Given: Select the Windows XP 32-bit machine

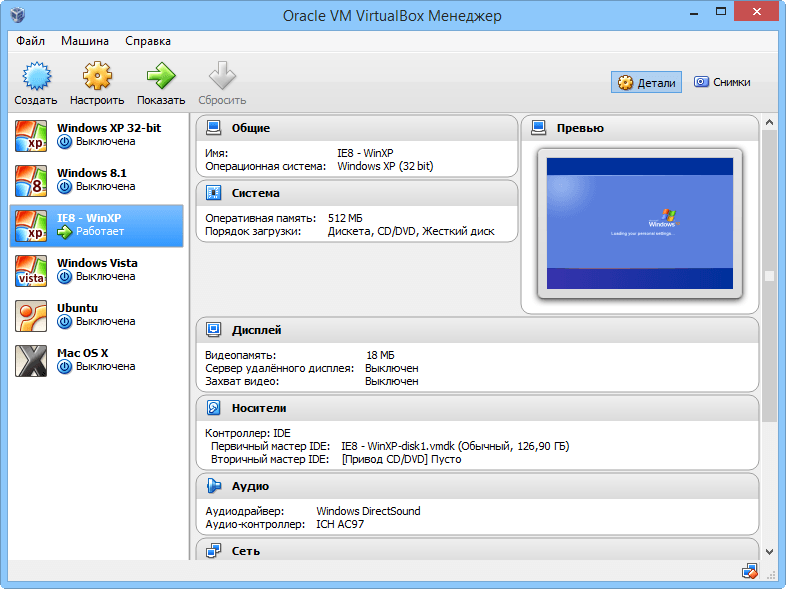Looking at the screenshot, I should pyautogui.click(x=97, y=135).
